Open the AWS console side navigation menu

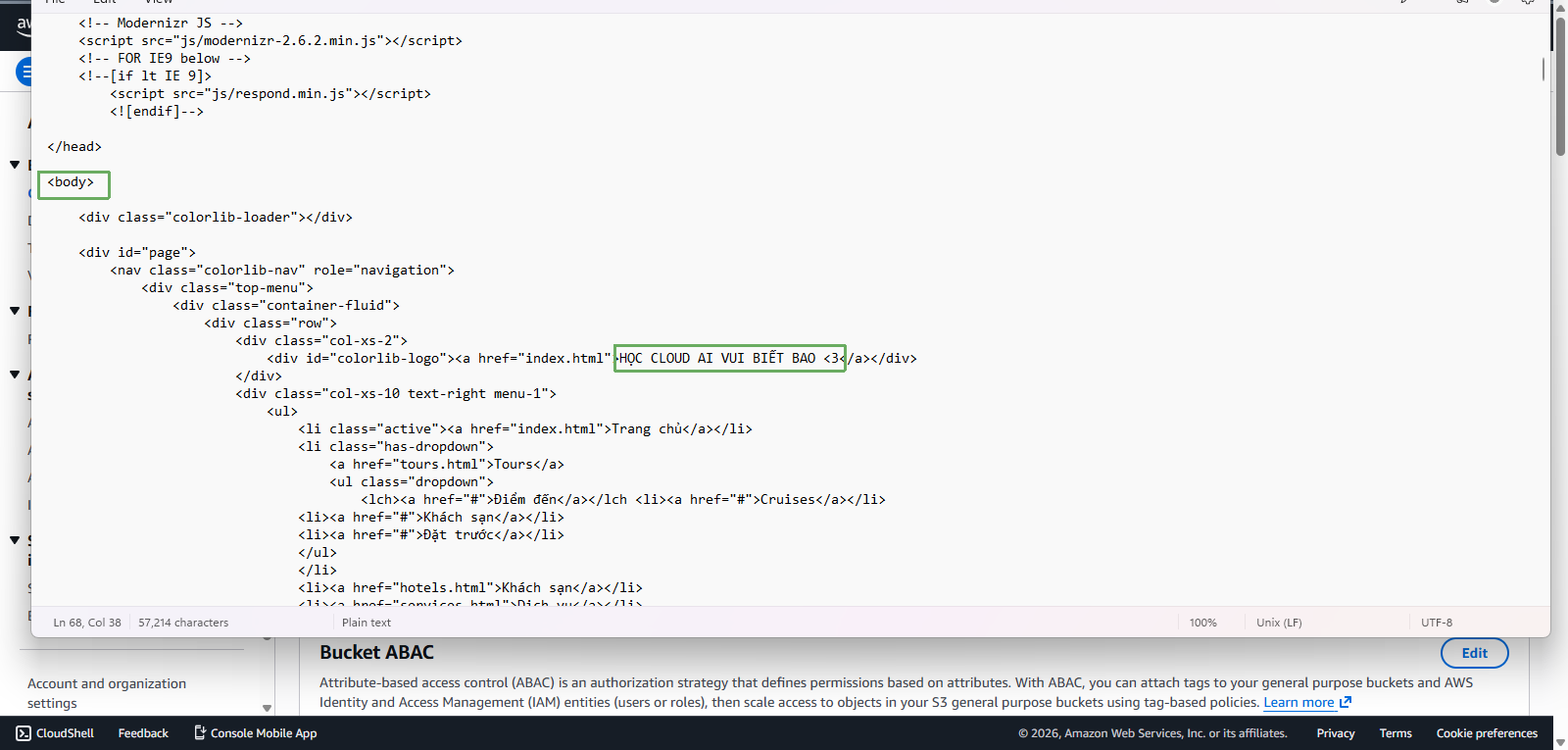click(24, 72)
